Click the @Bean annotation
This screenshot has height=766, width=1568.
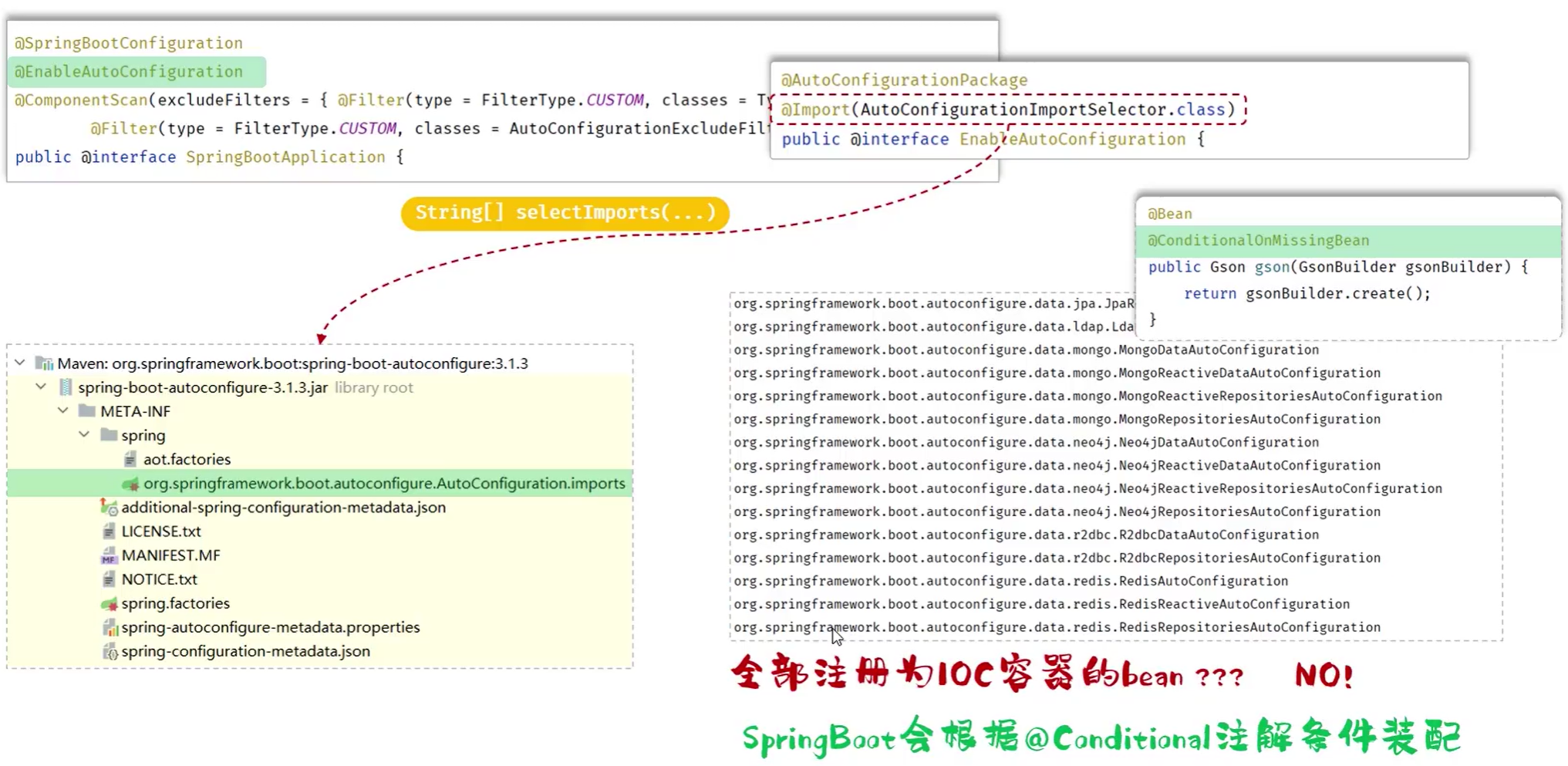1169,214
